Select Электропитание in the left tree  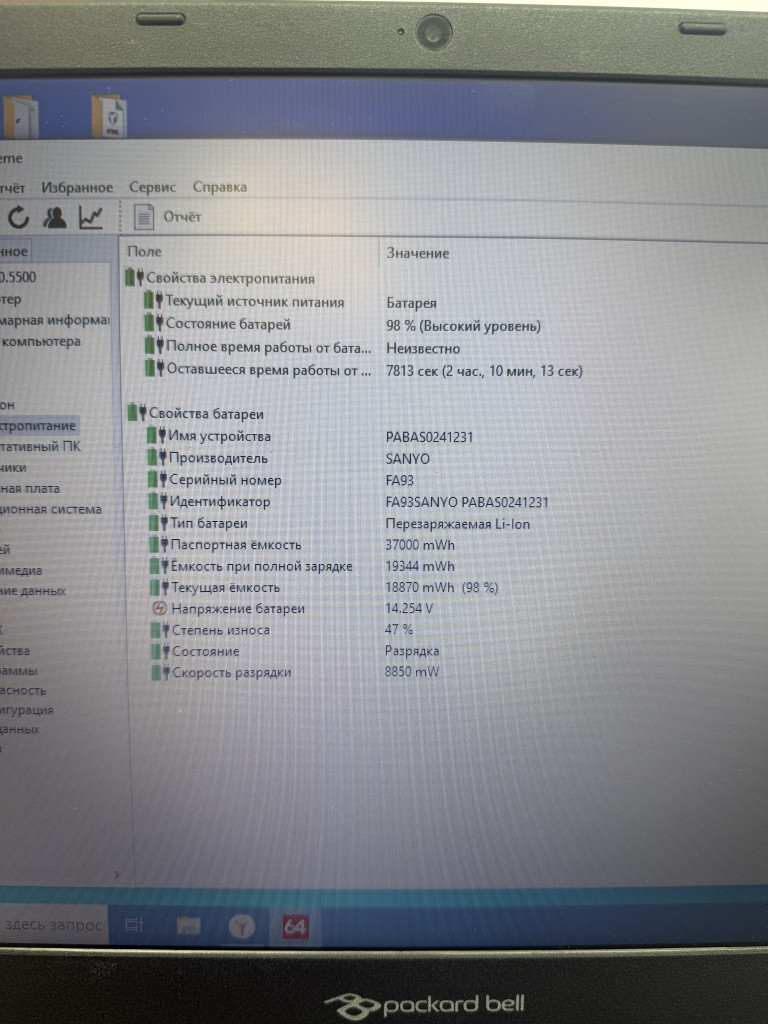38,426
